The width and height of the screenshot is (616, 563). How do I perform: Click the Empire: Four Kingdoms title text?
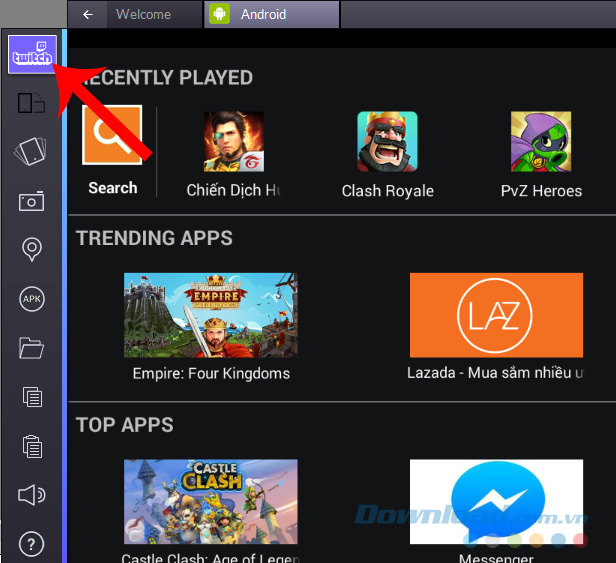click(x=211, y=374)
